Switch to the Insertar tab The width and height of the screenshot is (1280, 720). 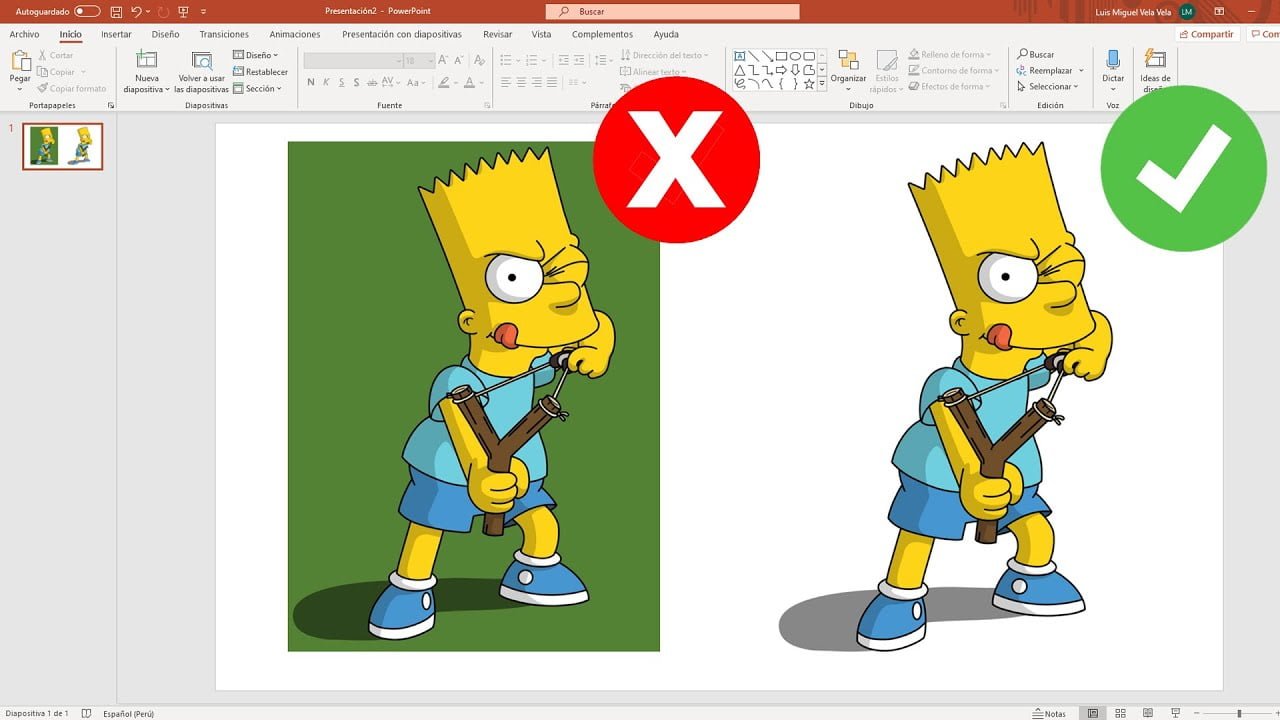pyautogui.click(x=116, y=34)
